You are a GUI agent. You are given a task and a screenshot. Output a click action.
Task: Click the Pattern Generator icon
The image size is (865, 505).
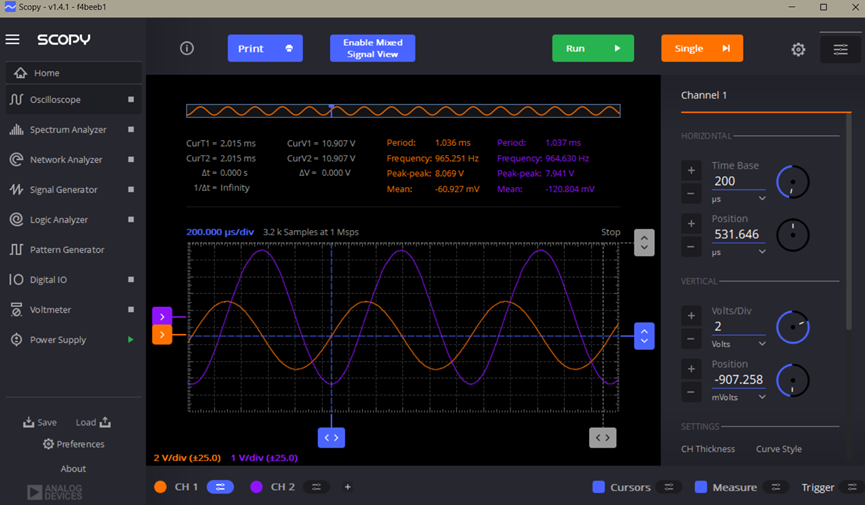(x=16, y=249)
